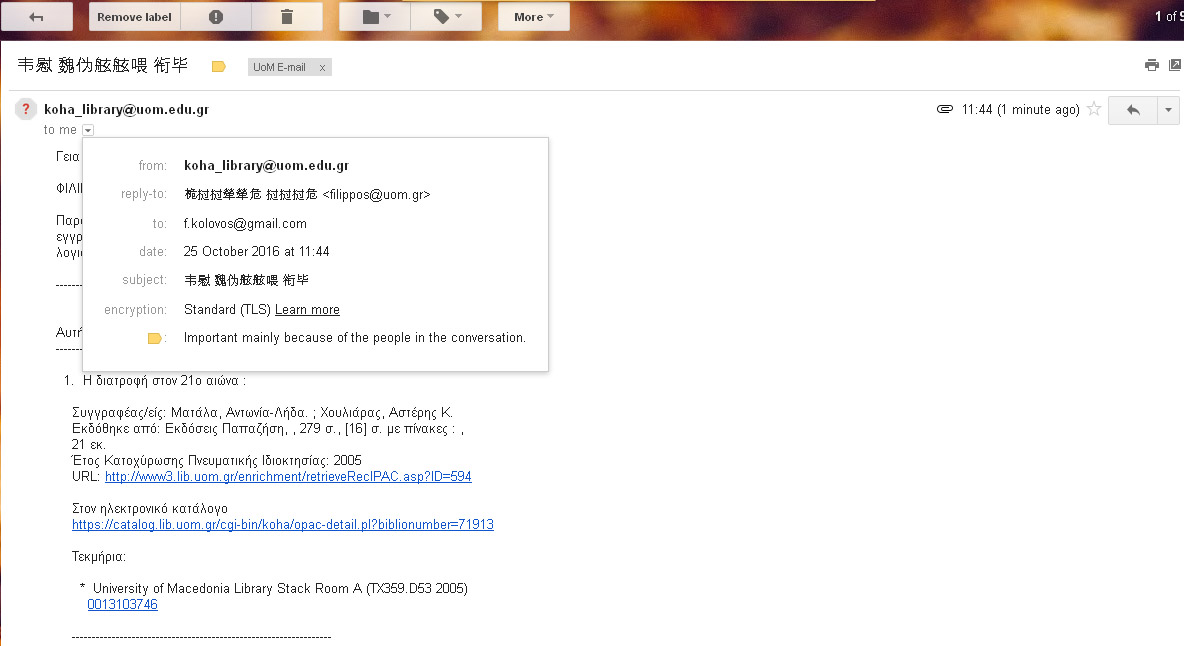This screenshot has width=1184, height=646.
Task: Open the More menu
Action: click(533, 17)
